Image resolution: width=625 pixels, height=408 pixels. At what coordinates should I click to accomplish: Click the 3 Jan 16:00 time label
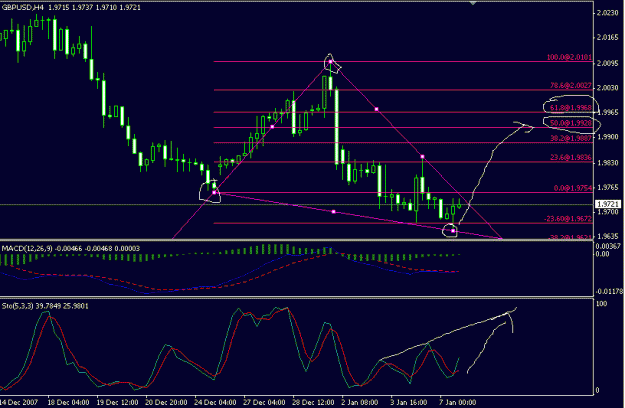click(409, 402)
